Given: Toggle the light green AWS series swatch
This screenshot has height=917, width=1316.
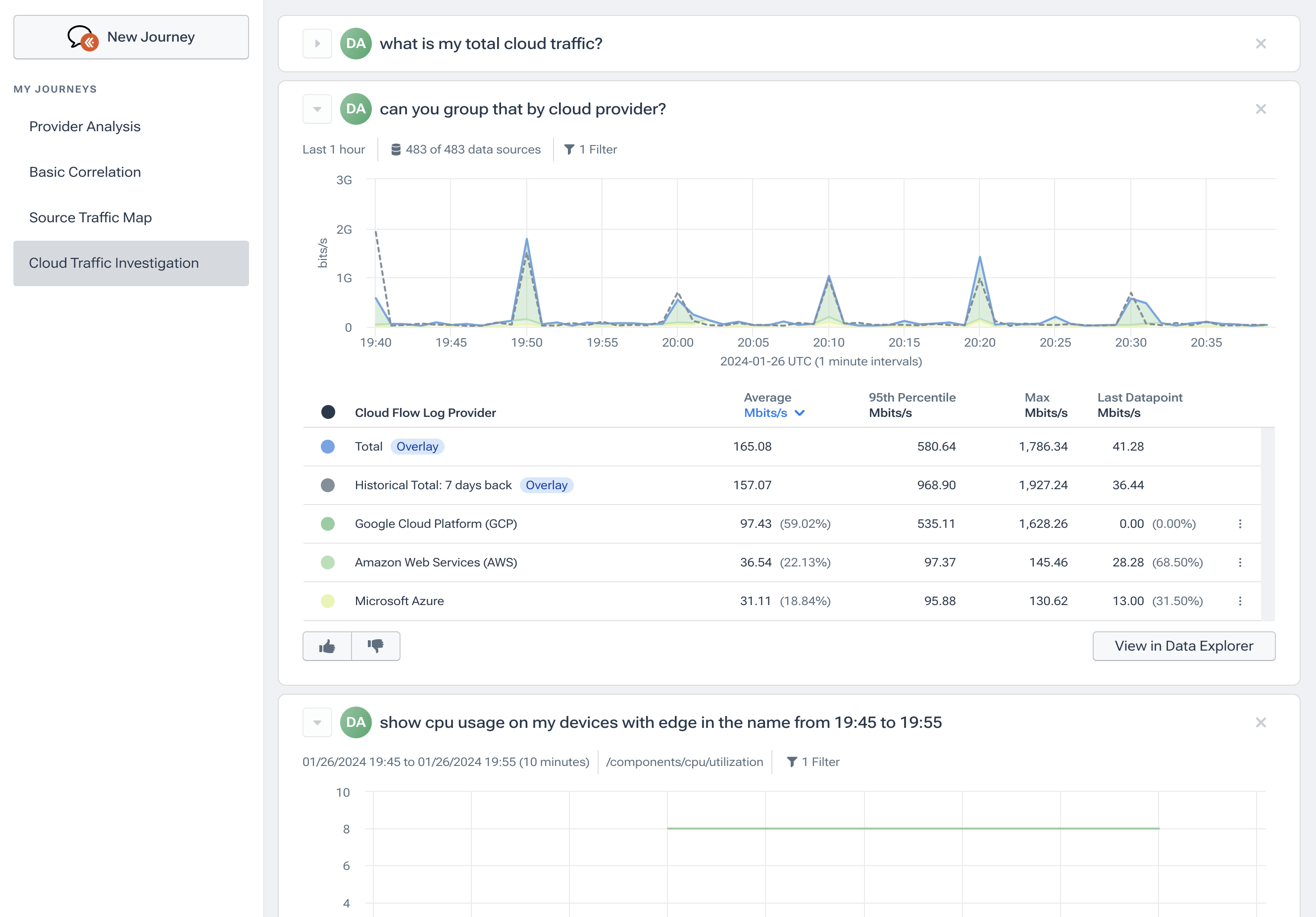Looking at the screenshot, I should (328, 562).
